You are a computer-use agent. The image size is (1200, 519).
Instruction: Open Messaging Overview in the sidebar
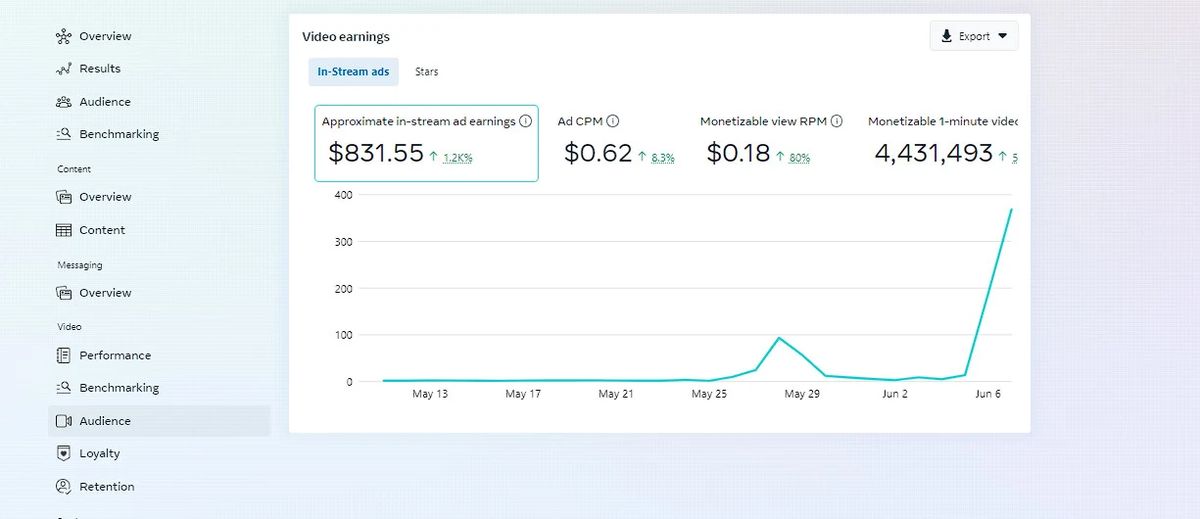(104, 293)
